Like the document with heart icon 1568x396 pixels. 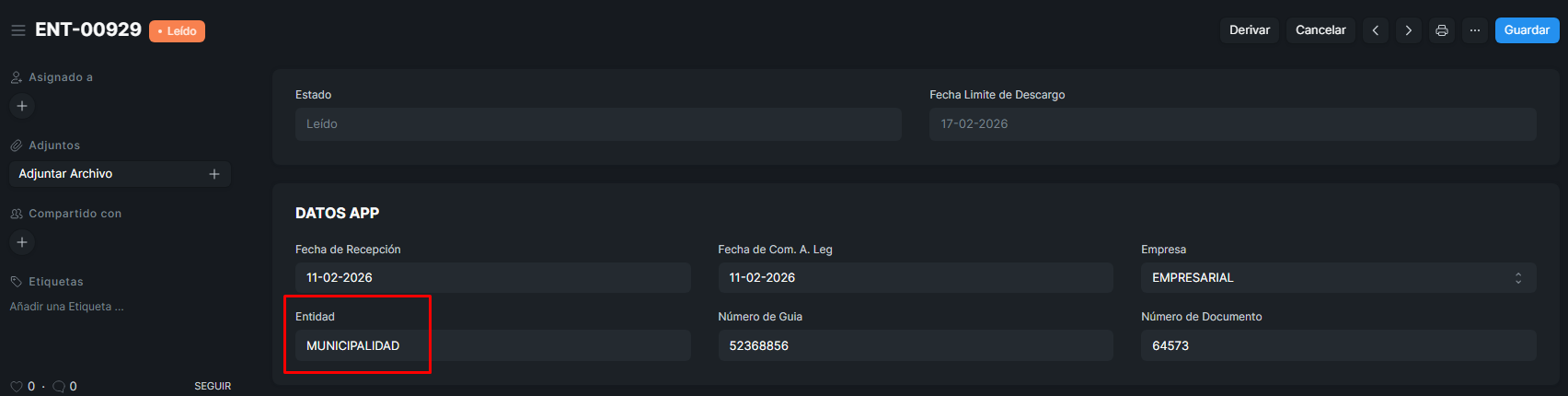[x=17, y=387]
